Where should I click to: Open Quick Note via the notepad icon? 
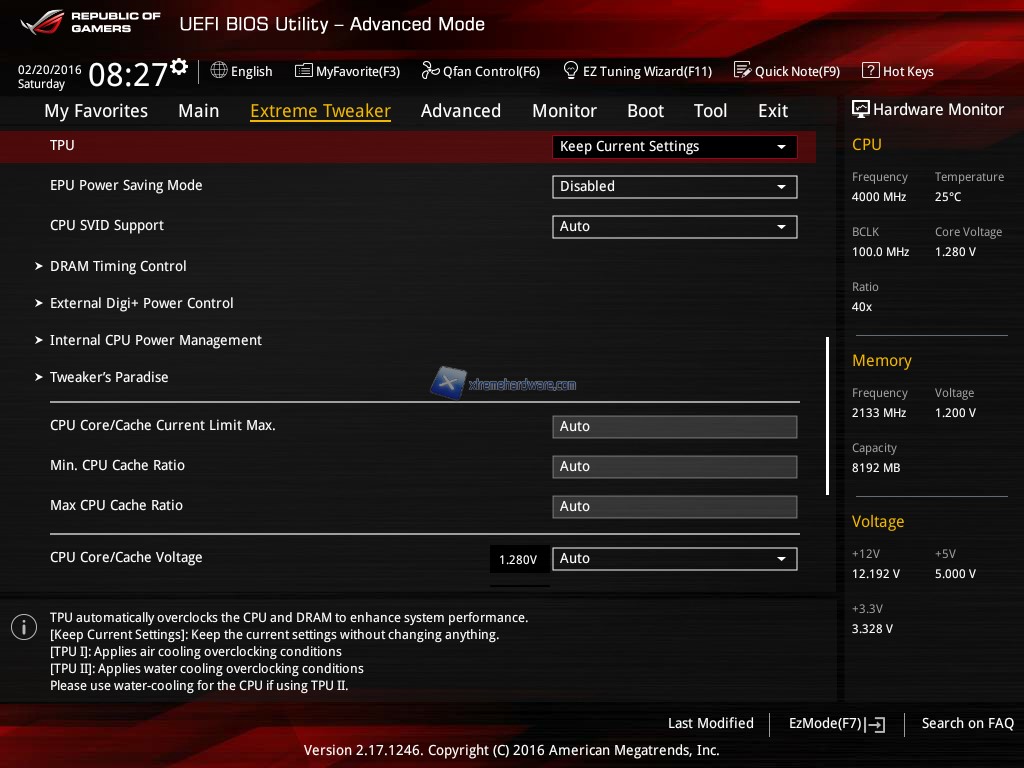point(742,71)
